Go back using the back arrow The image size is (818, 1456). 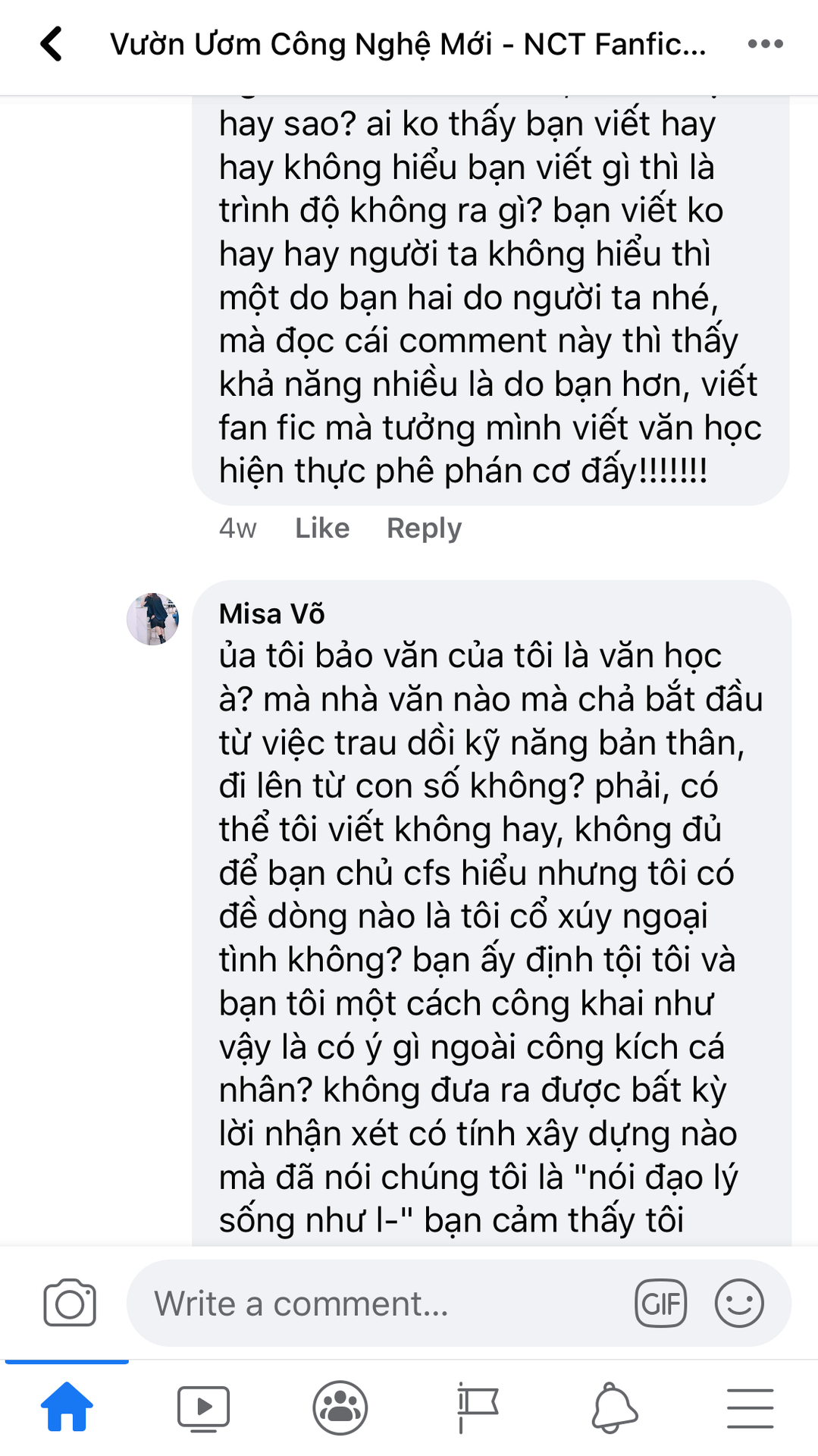coord(51,44)
